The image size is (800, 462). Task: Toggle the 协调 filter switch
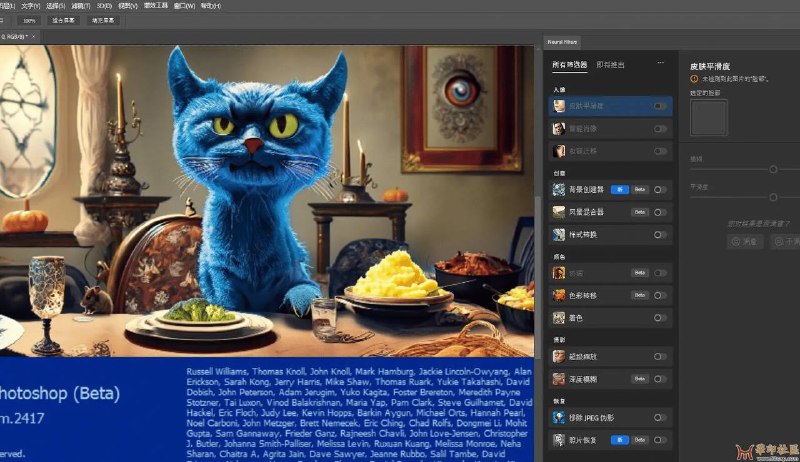point(660,273)
